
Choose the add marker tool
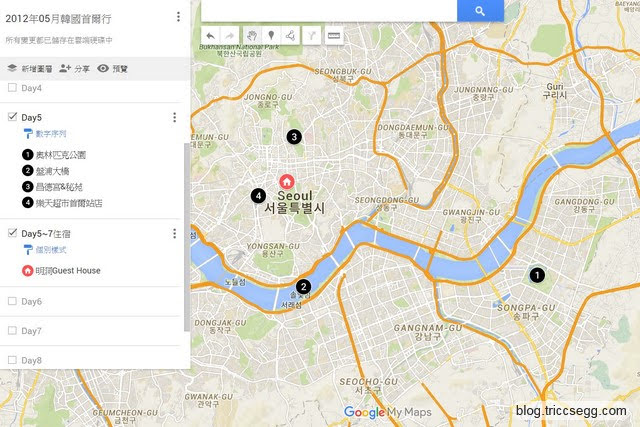point(271,36)
